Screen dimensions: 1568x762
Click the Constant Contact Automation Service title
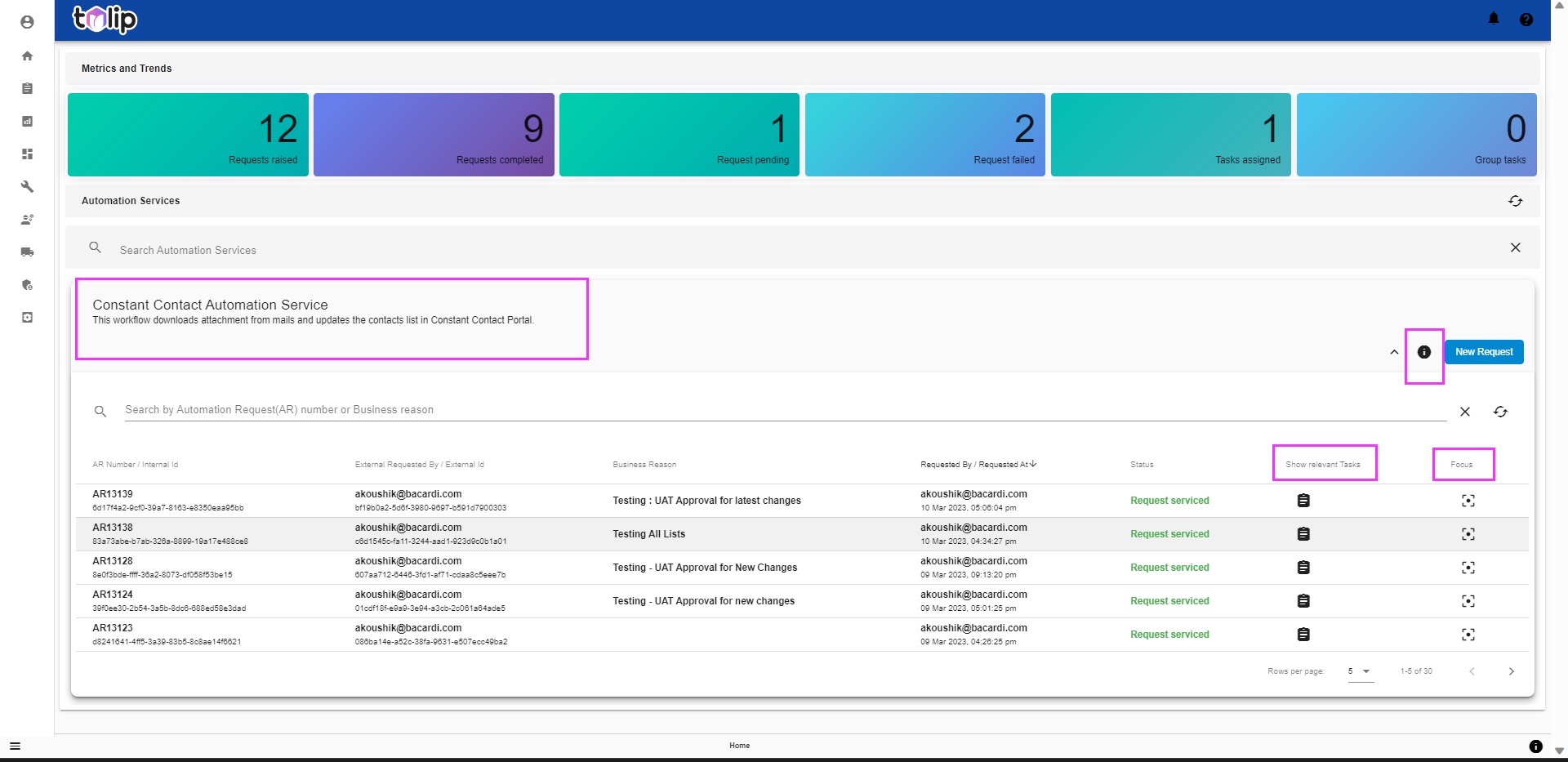coord(210,305)
